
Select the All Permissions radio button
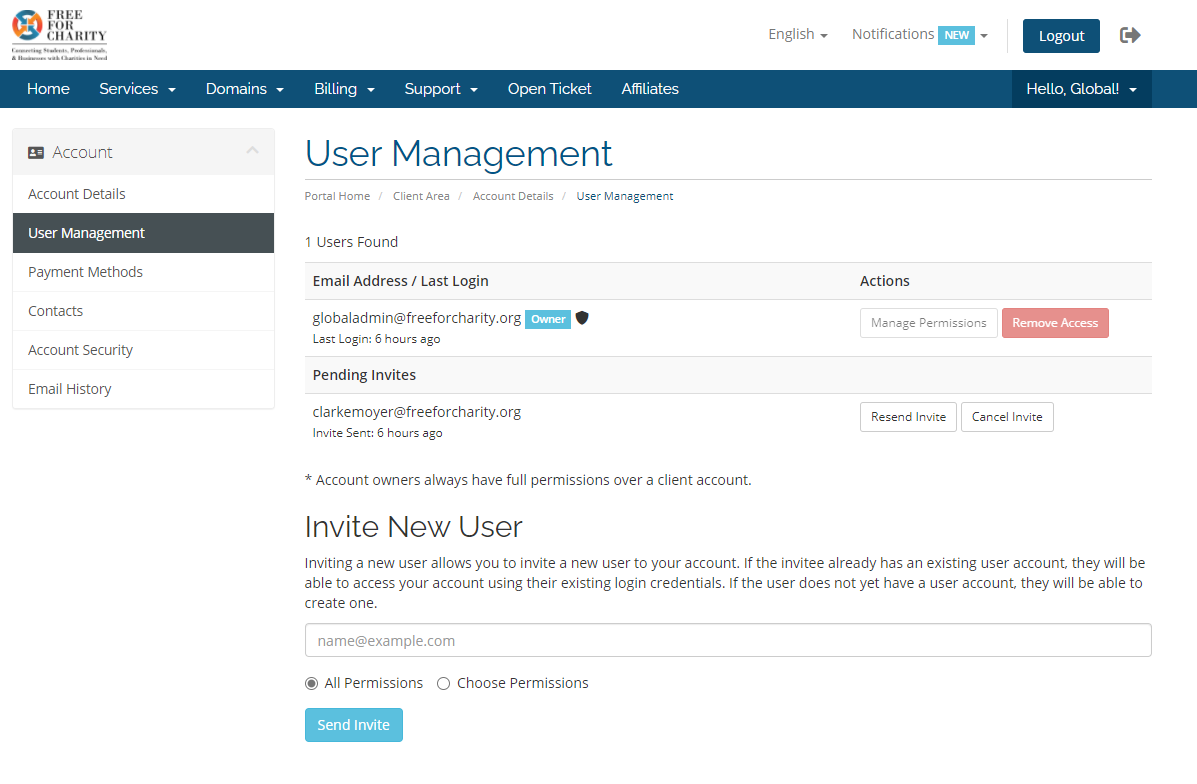(x=311, y=683)
